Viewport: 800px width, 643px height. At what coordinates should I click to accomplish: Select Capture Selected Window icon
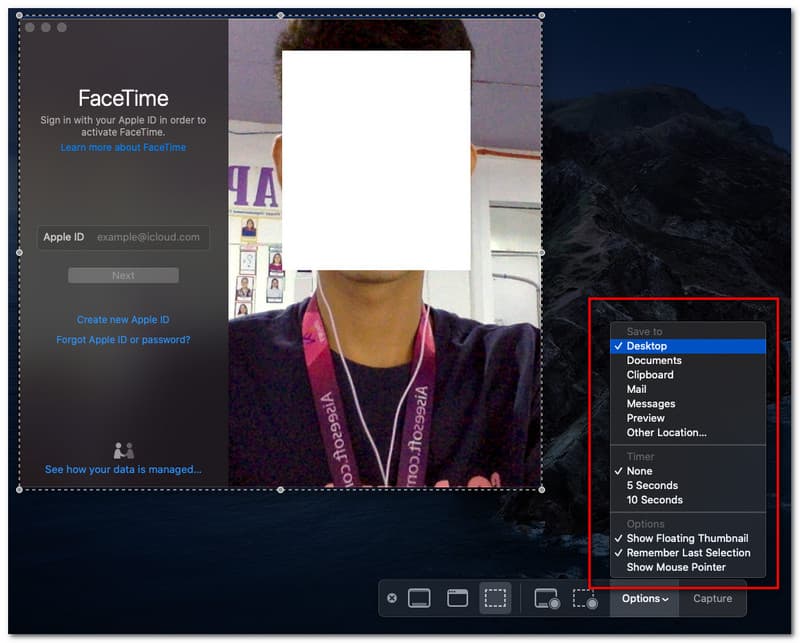click(457, 598)
